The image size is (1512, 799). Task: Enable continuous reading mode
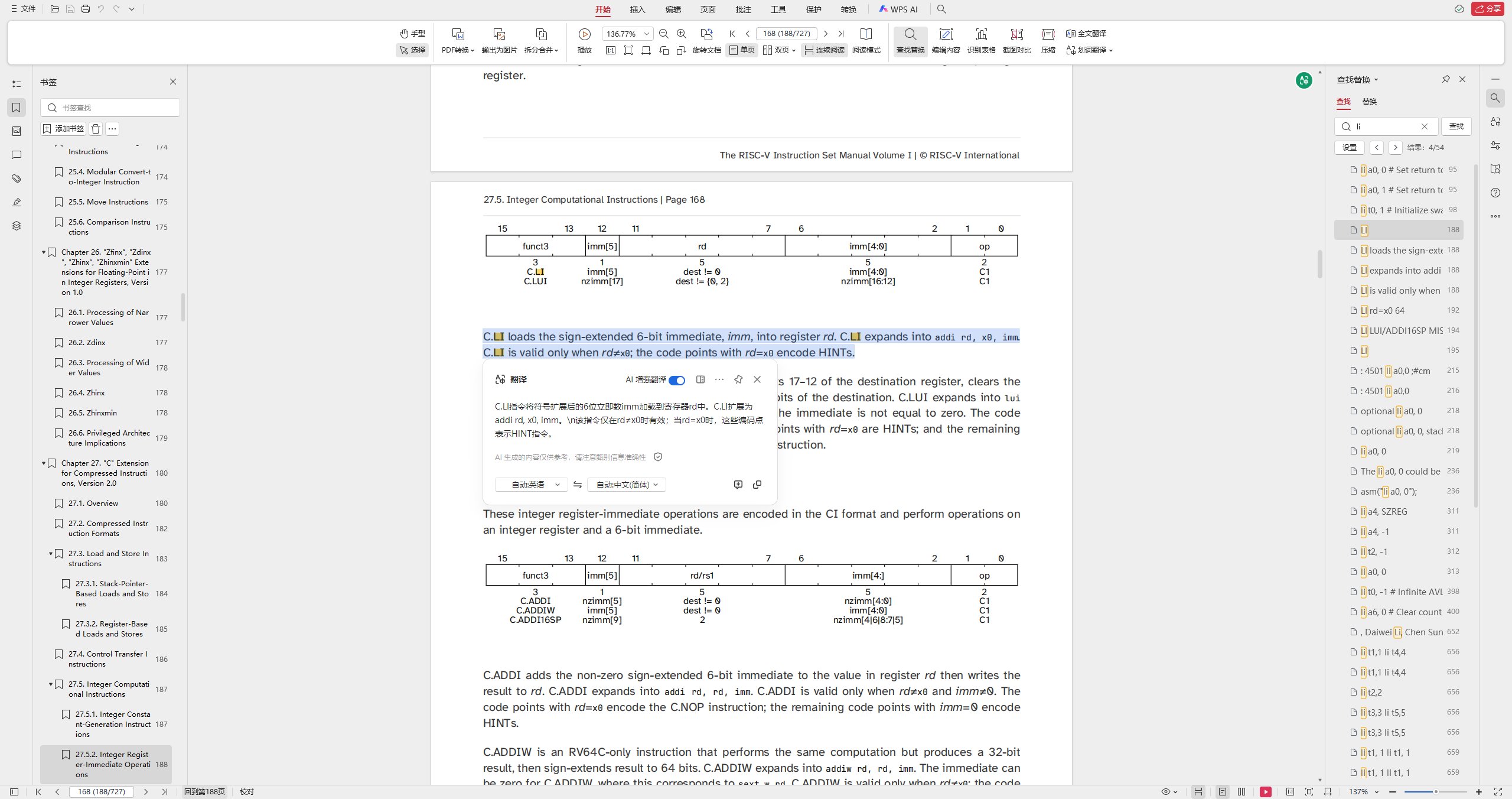point(825,50)
